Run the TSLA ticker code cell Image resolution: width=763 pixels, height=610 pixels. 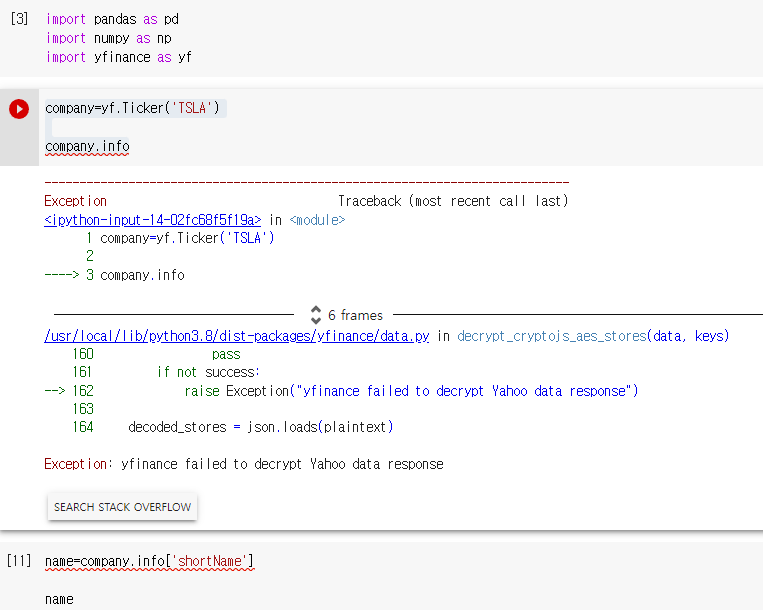click(x=19, y=109)
